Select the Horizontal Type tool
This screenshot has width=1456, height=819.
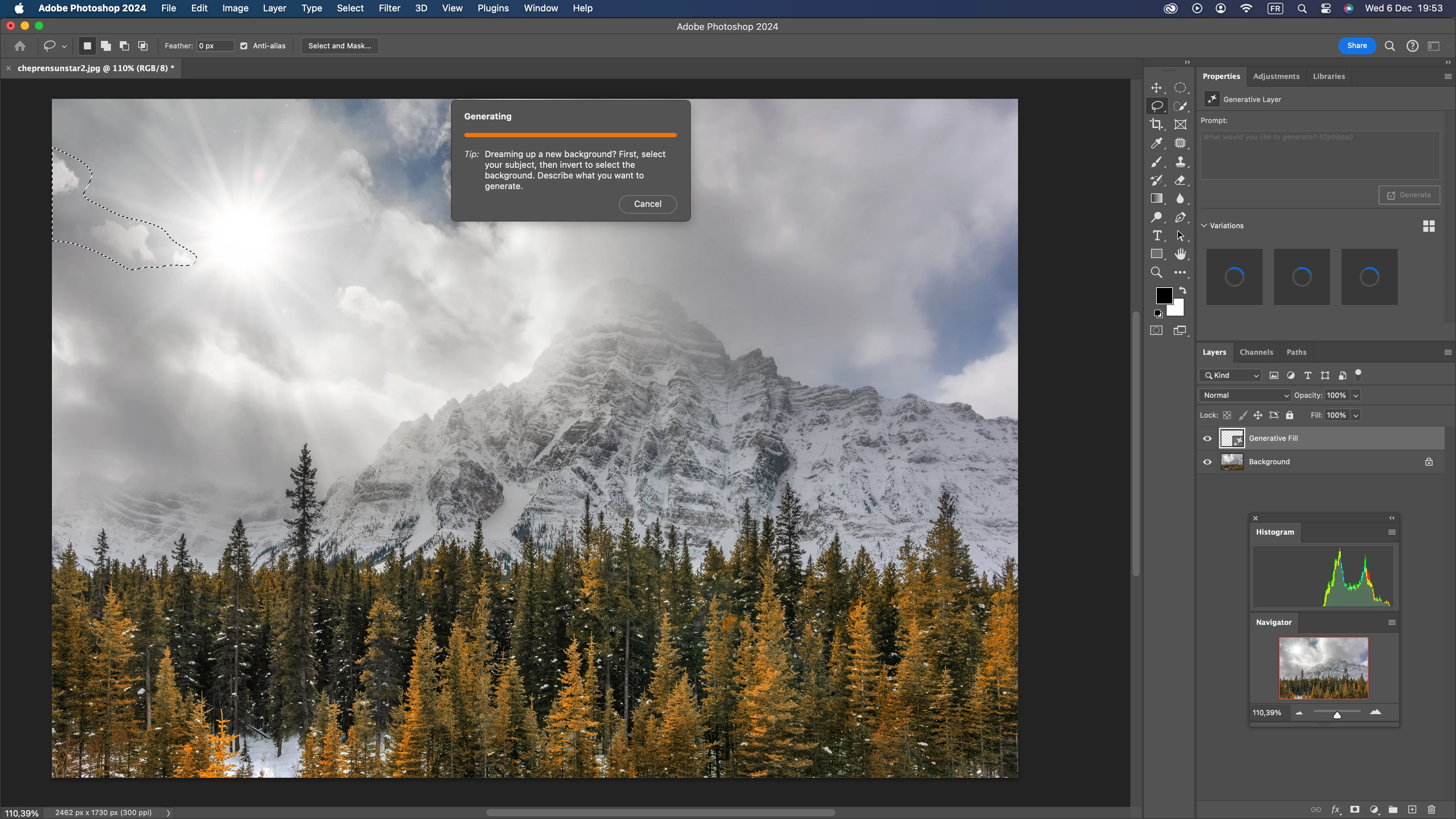click(1156, 236)
